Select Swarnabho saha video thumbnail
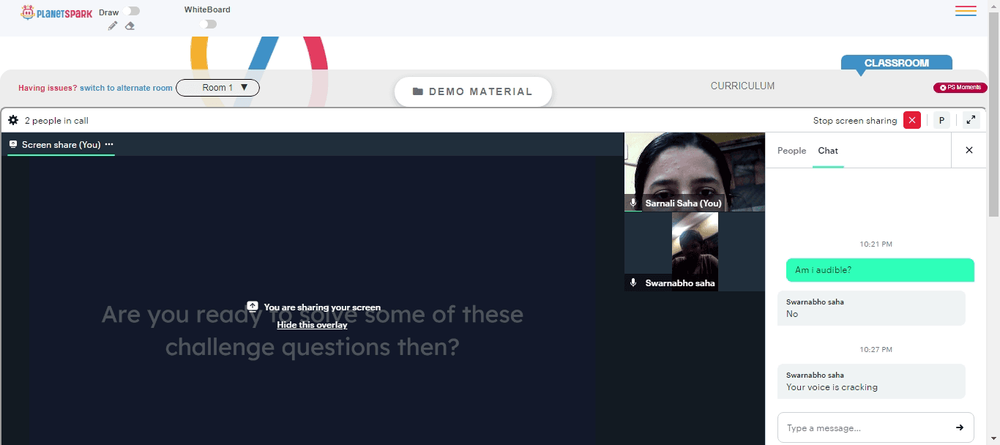 coord(695,251)
